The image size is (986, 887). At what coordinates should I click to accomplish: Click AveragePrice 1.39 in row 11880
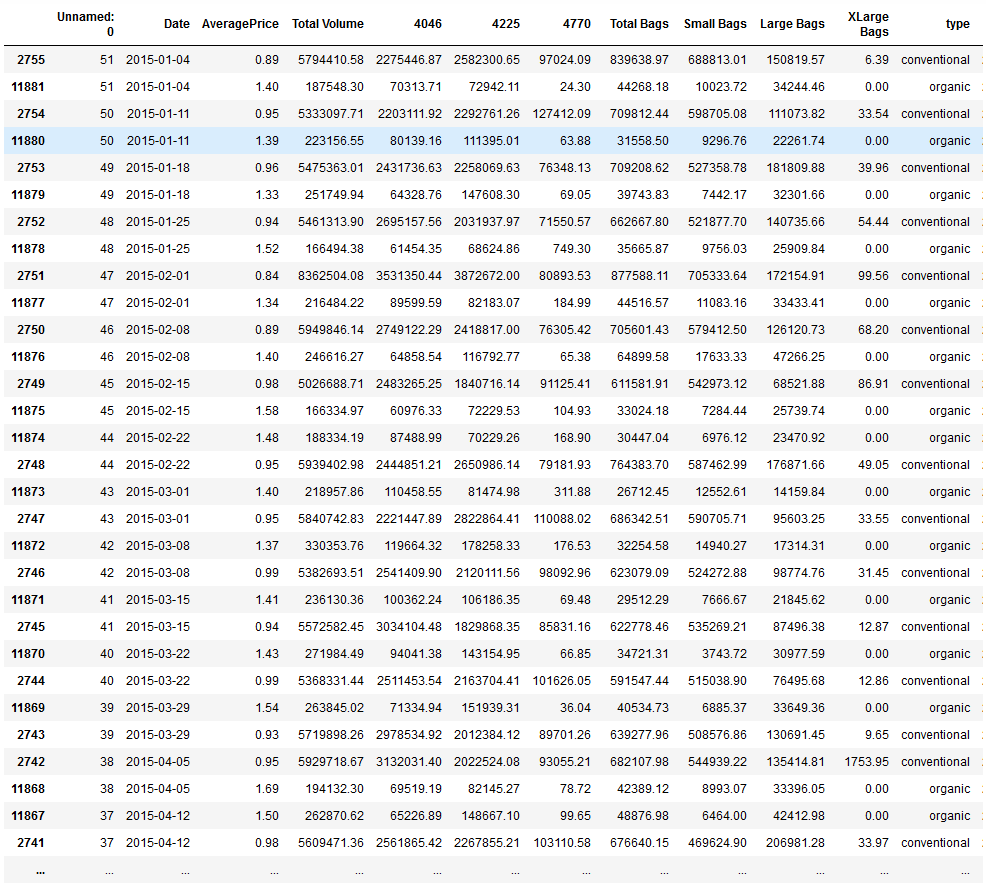267,141
